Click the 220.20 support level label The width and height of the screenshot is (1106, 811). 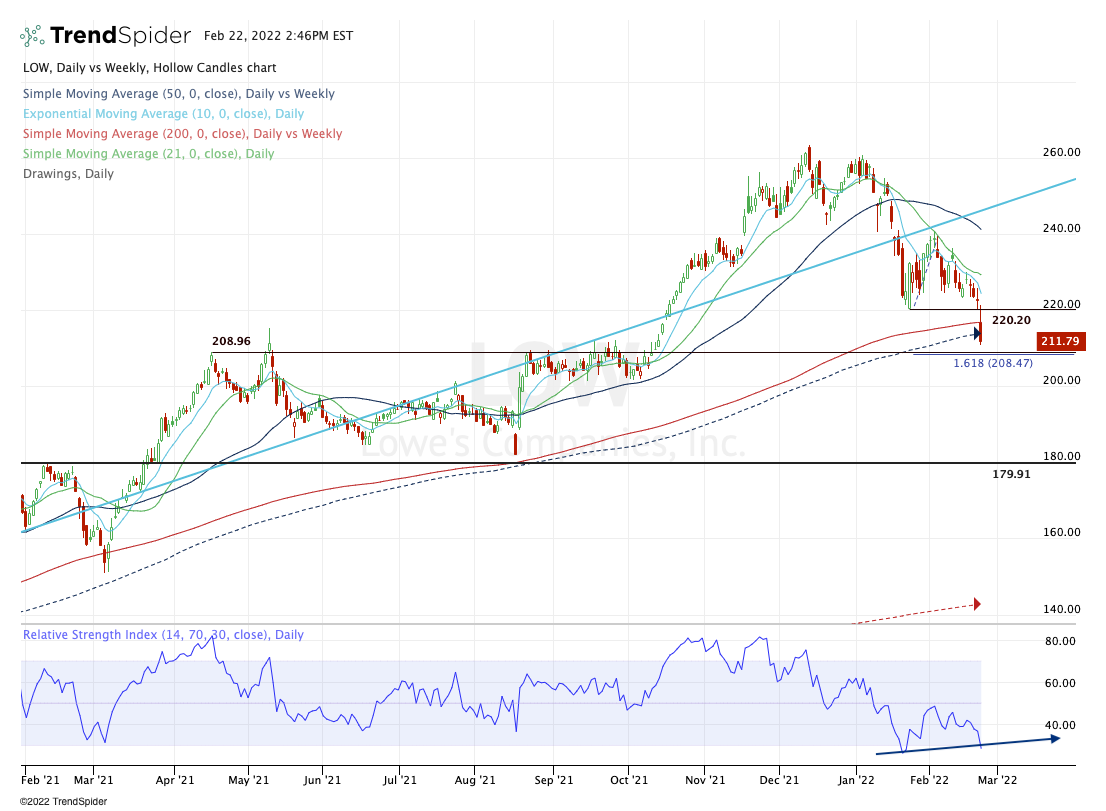[1011, 320]
